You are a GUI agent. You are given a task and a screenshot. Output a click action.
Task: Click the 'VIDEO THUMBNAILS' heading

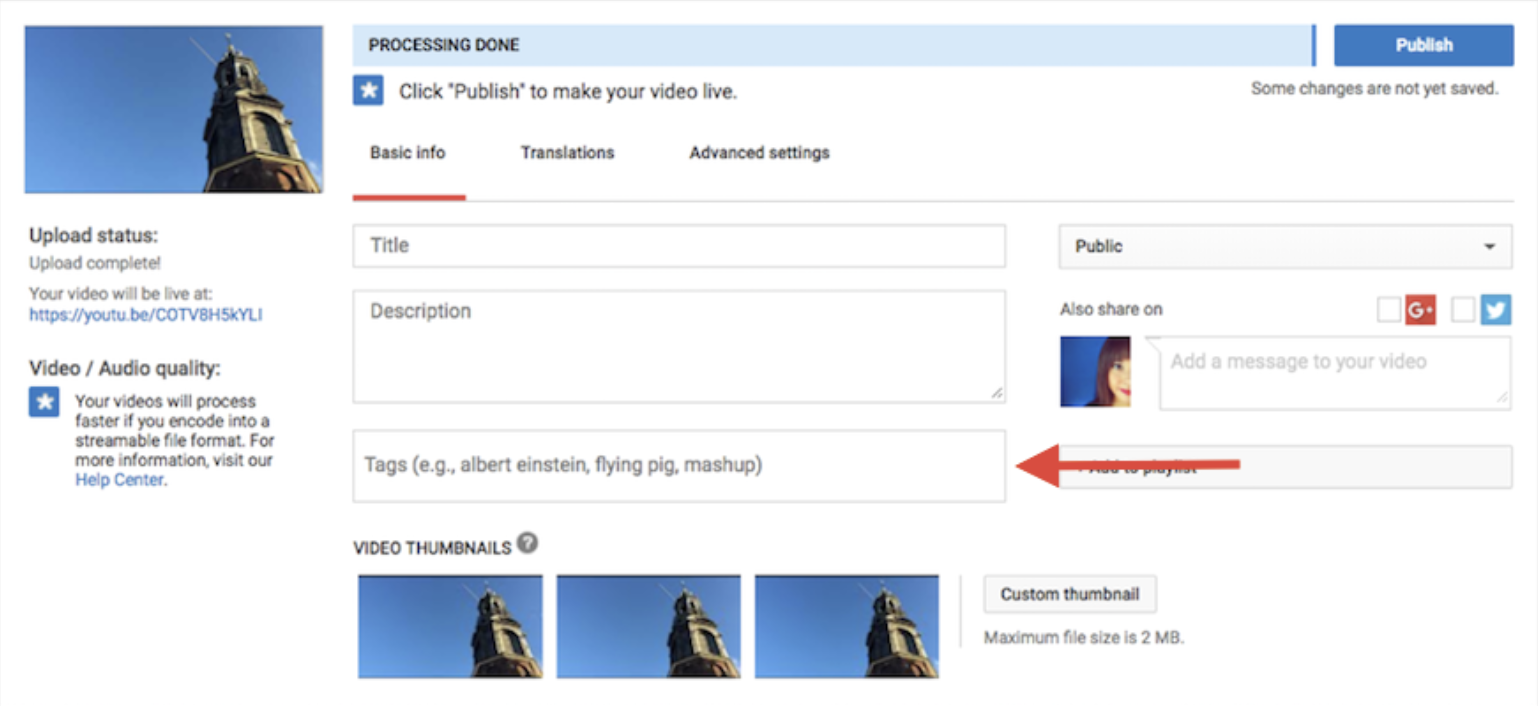click(432, 548)
